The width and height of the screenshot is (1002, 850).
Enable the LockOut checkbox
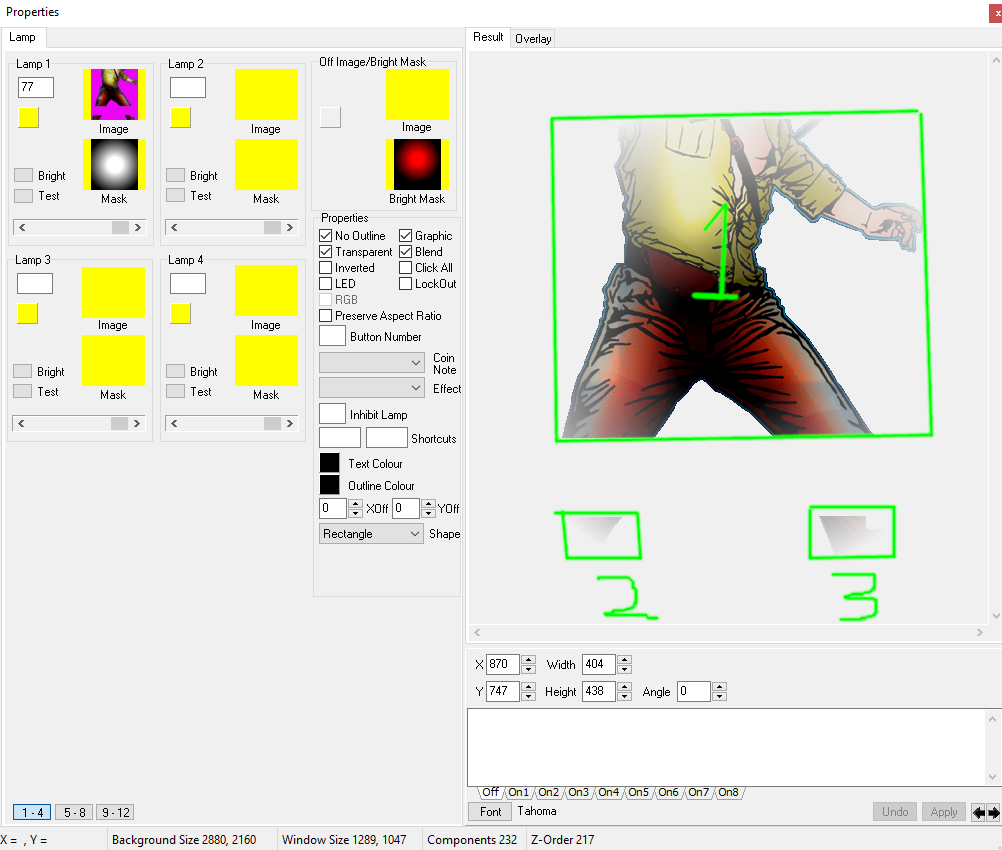click(x=406, y=284)
